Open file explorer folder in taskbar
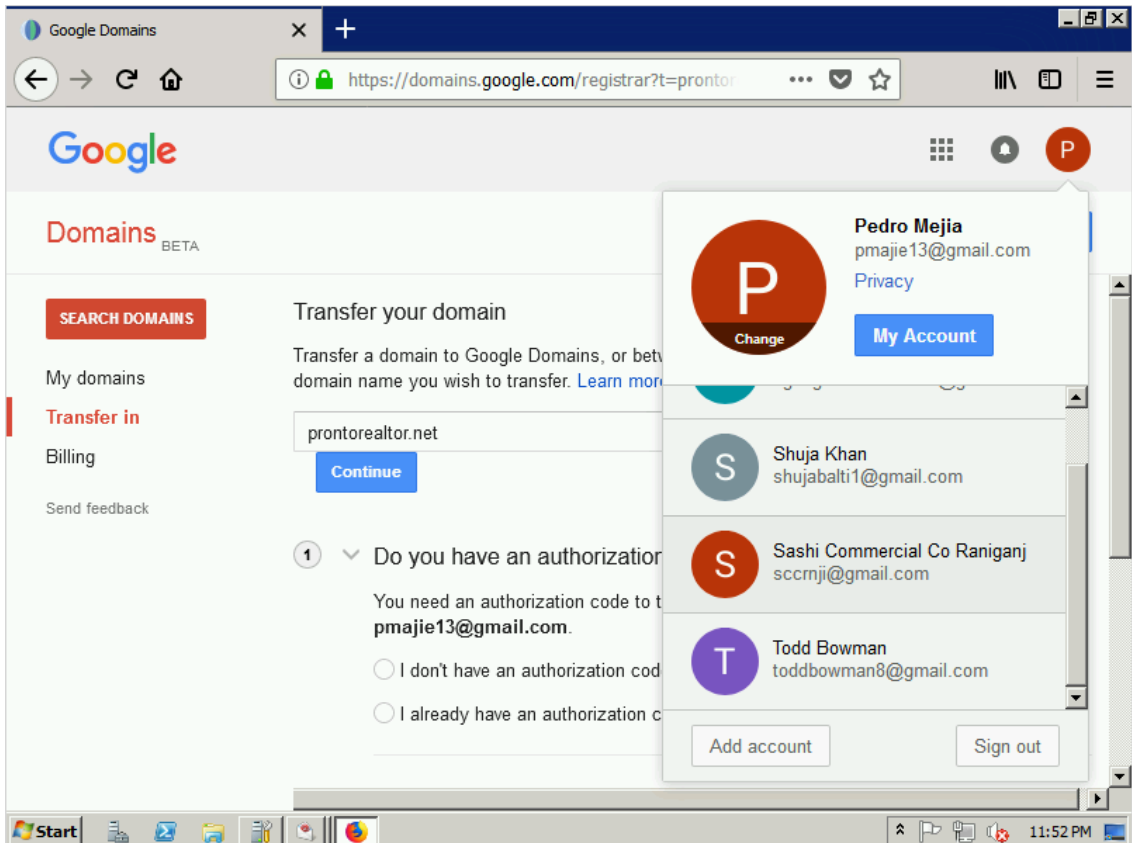 pyautogui.click(x=212, y=831)
